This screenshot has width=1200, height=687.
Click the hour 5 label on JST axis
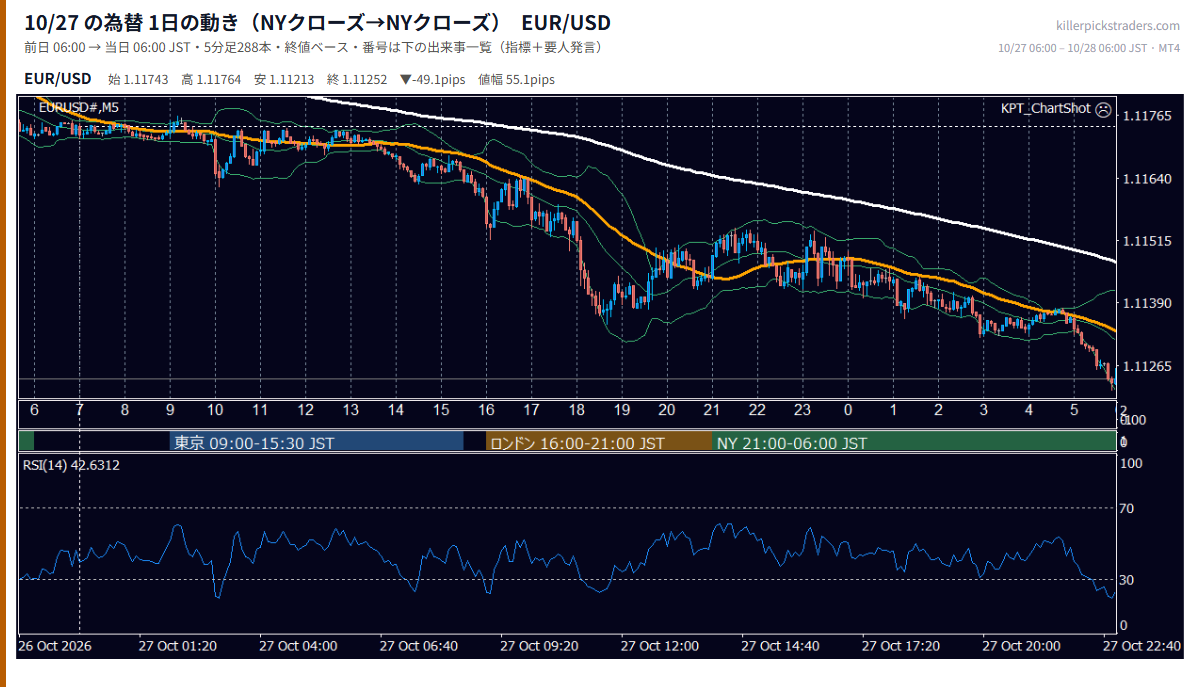tap(1074, 411)
